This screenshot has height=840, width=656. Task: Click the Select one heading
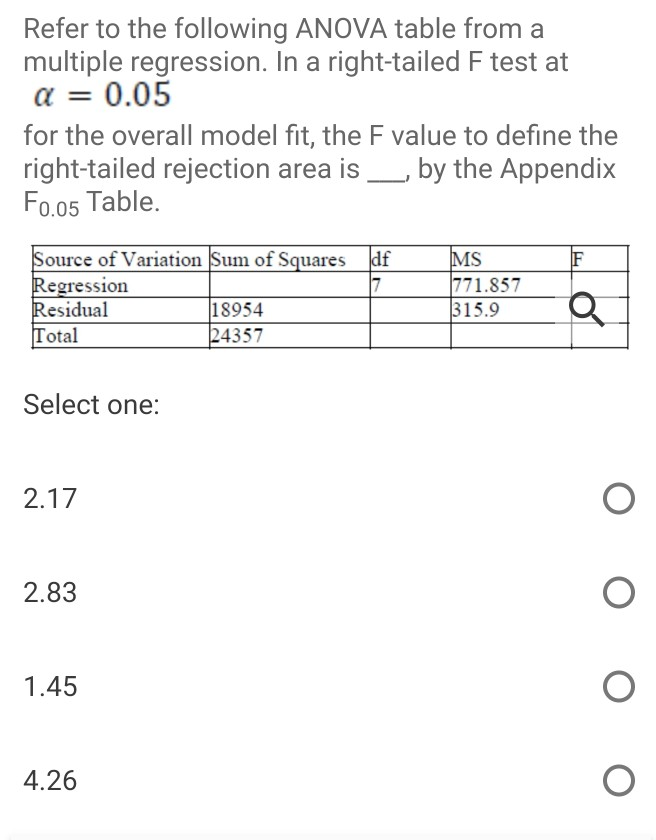coord(90,404)
